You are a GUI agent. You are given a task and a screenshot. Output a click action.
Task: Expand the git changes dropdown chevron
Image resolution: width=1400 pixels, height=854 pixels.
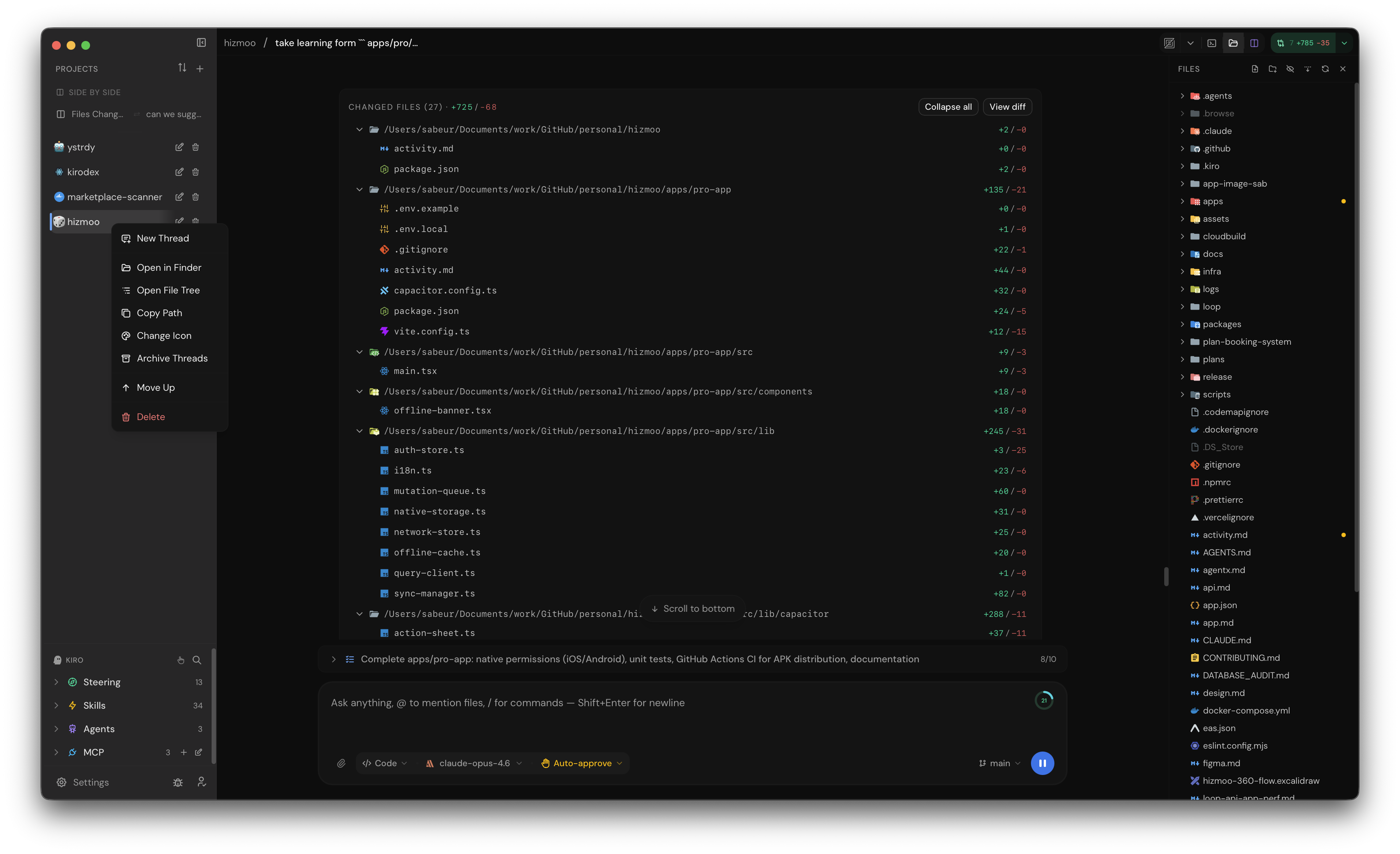click(x=1344, y=43)
